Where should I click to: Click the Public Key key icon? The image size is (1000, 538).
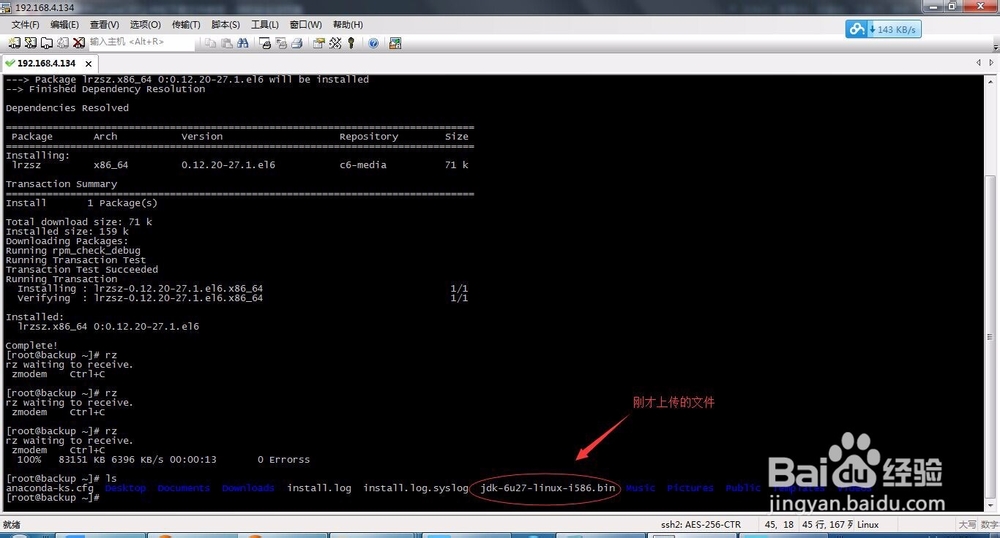click(x=351, y=43)
